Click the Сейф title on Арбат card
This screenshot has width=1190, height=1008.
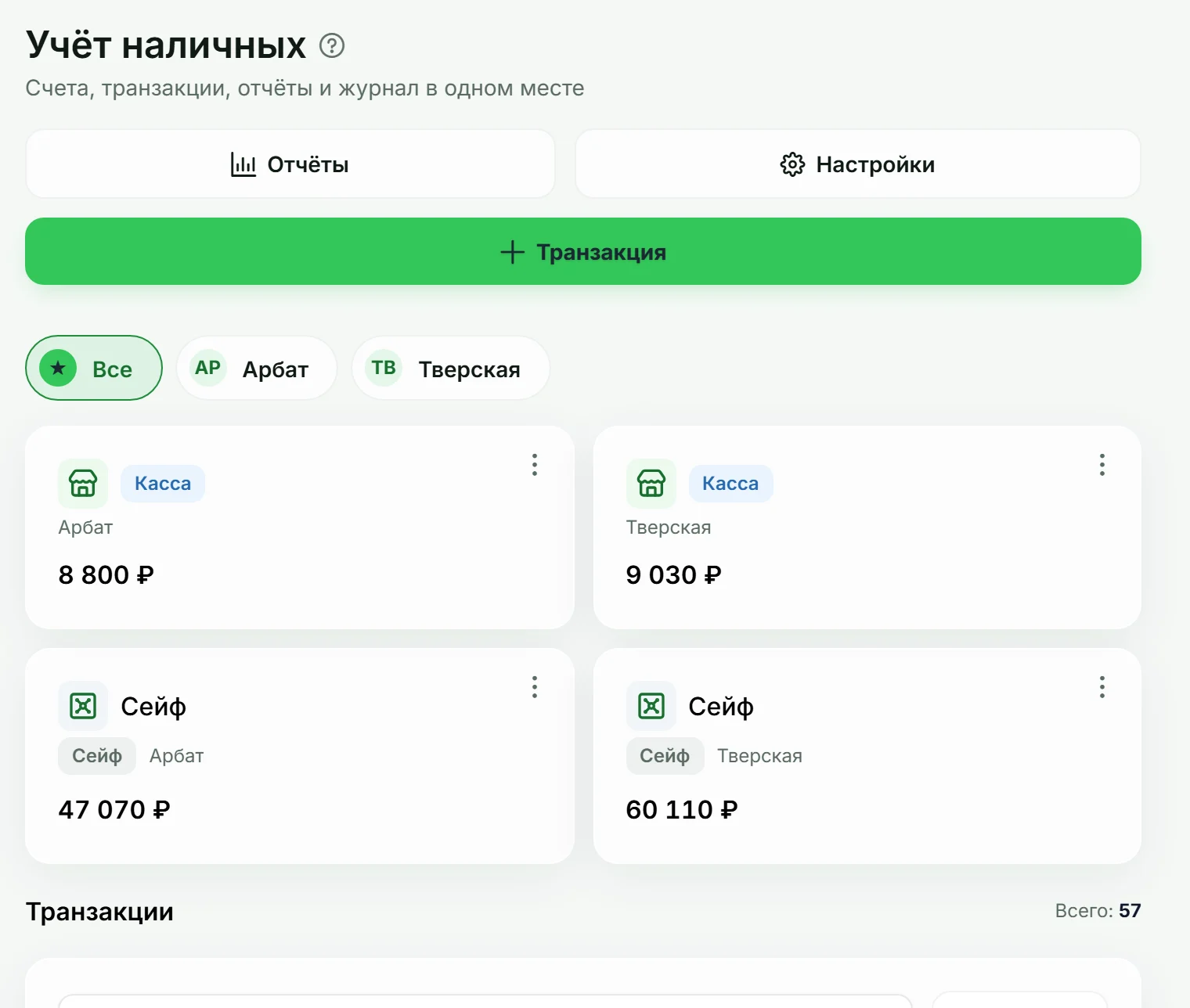(153, 707)
